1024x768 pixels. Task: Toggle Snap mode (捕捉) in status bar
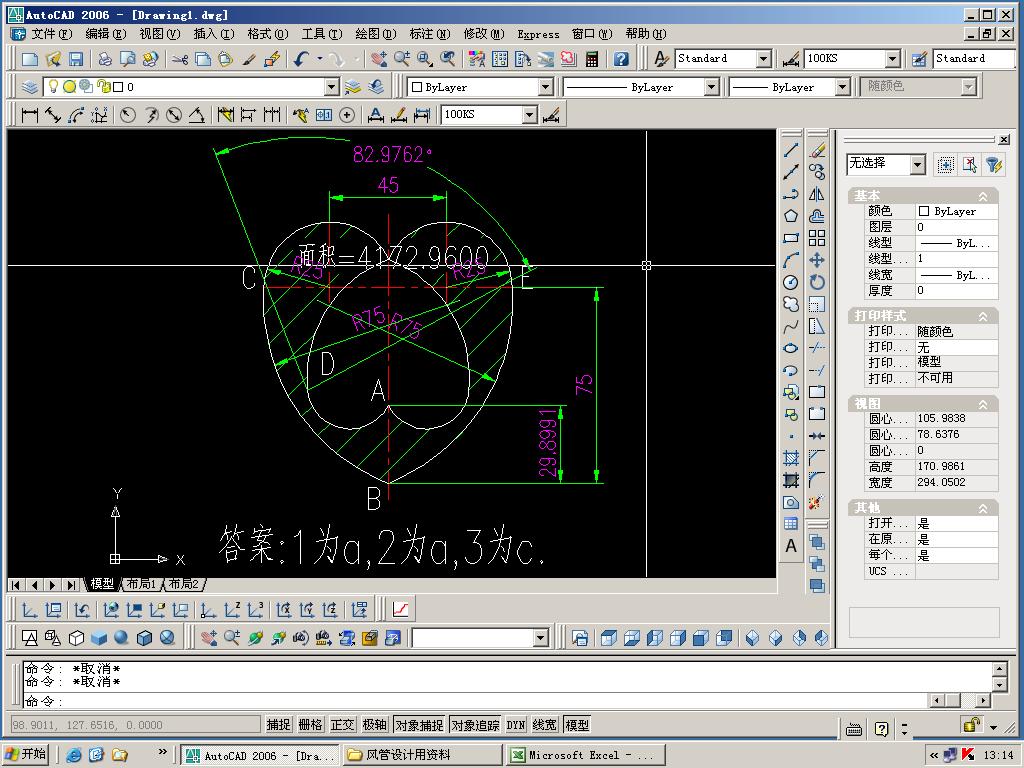click(278, 724)
